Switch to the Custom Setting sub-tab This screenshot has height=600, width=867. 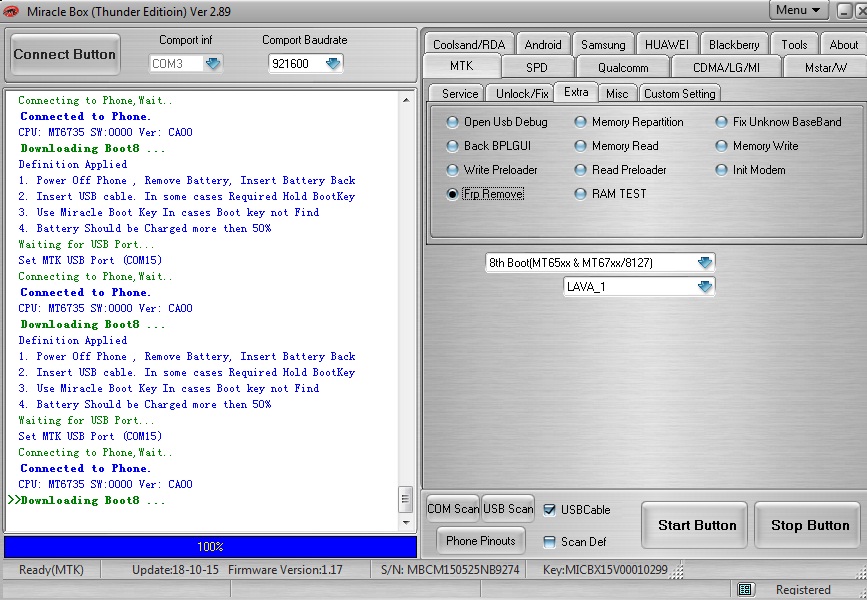(680, 94)
